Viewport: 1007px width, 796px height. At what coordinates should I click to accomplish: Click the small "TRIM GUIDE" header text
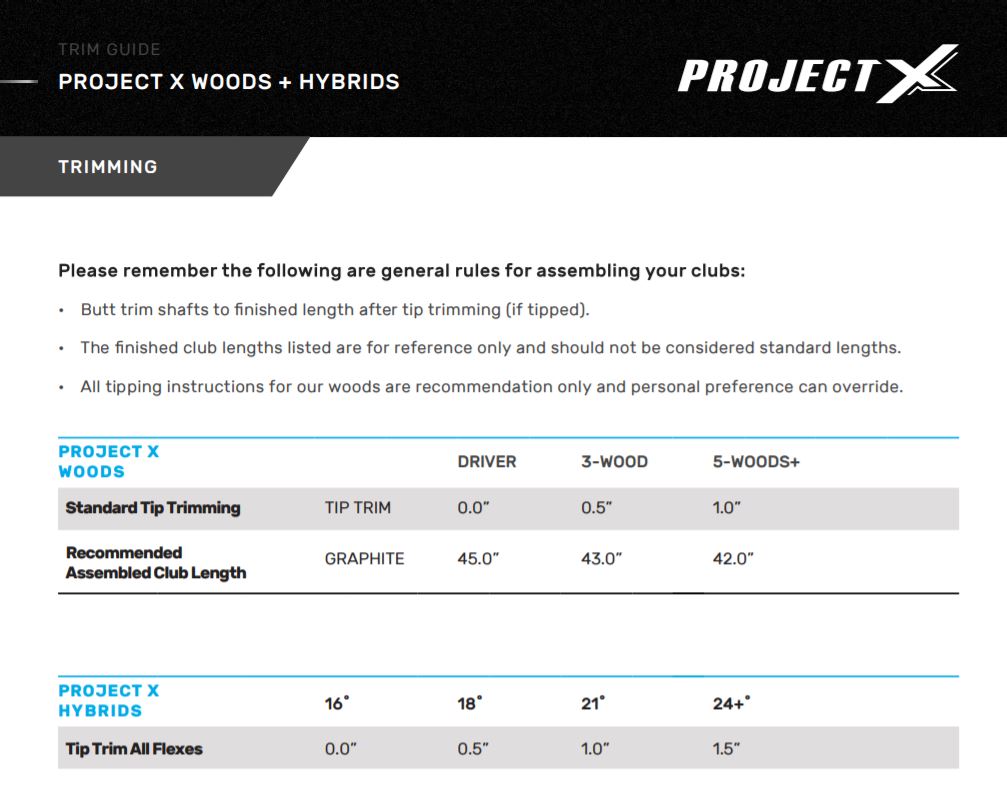tap(109, 49)
